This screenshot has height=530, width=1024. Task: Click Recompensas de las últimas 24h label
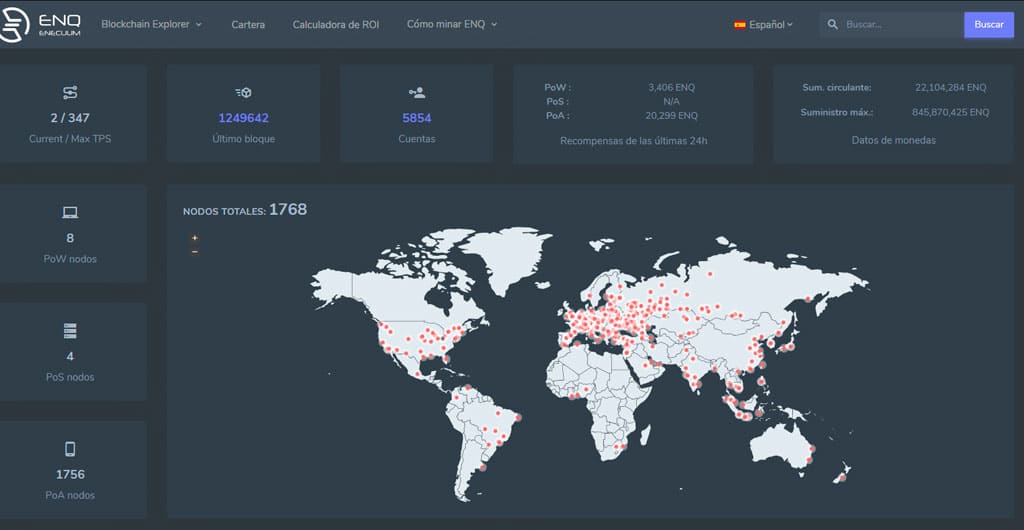click(633, 140)
